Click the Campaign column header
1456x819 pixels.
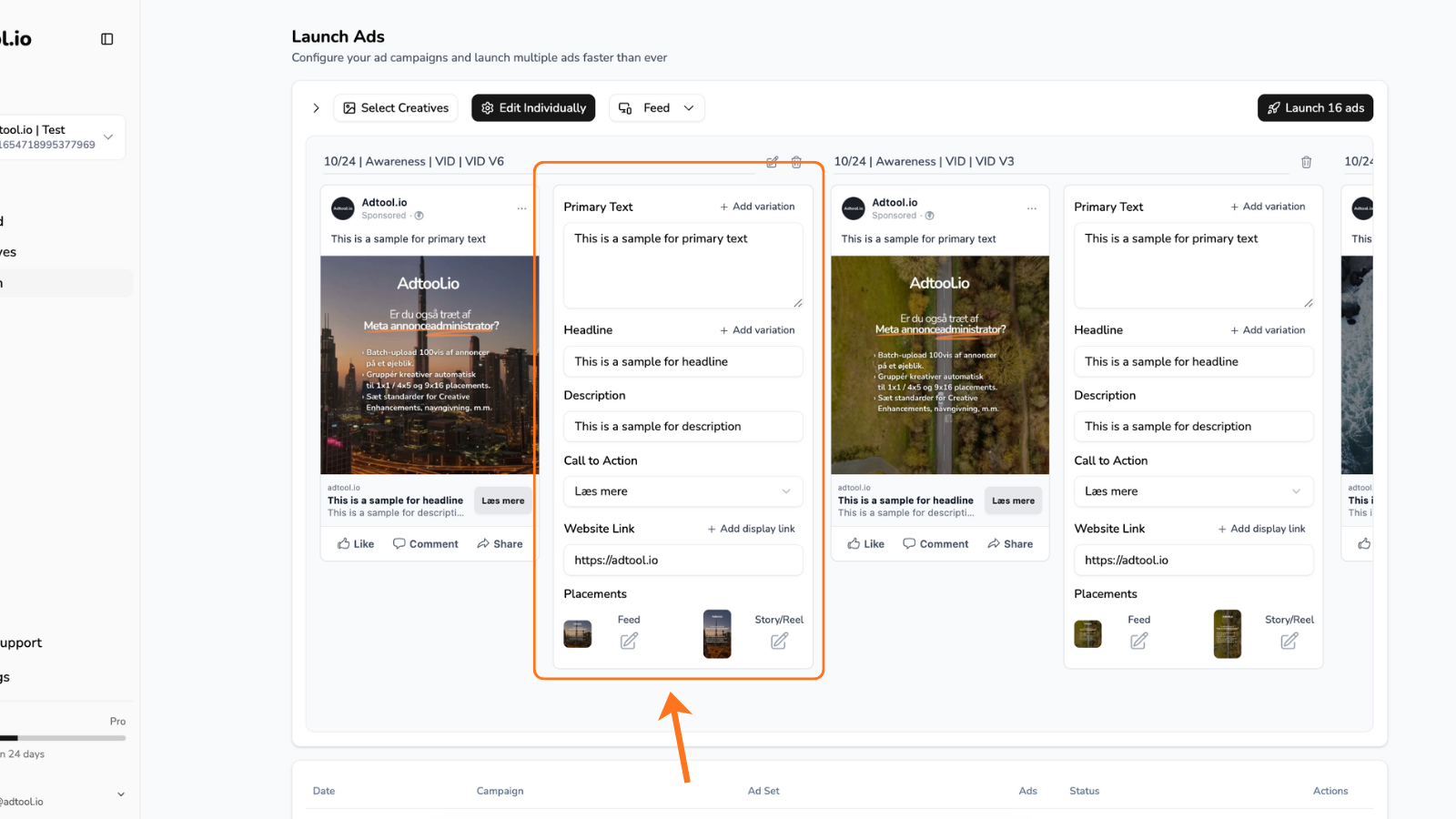pyautogui.click(x=500, y=791)
